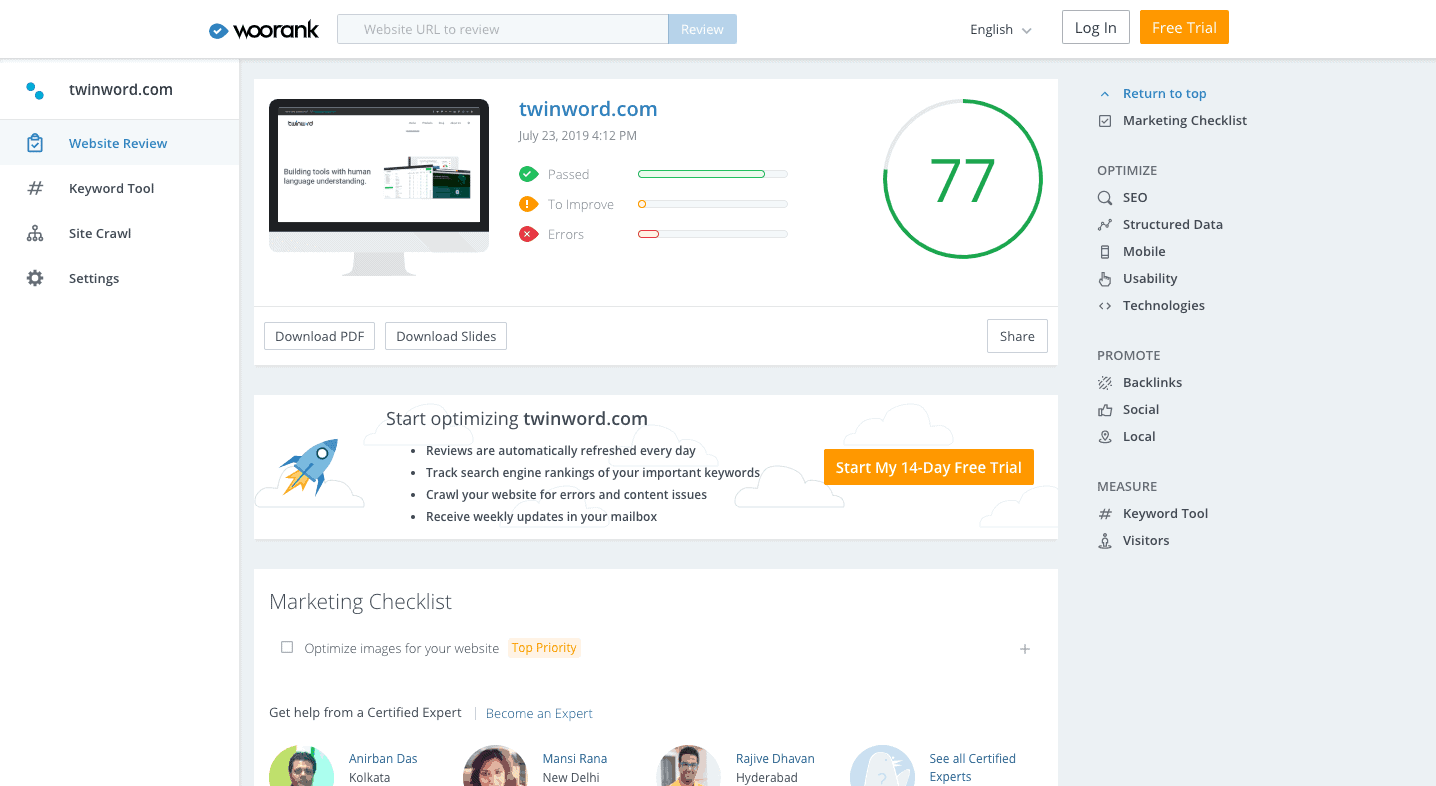Jump to the Mobile section
The image size is (1436, 786).
tap(1144, 252)
